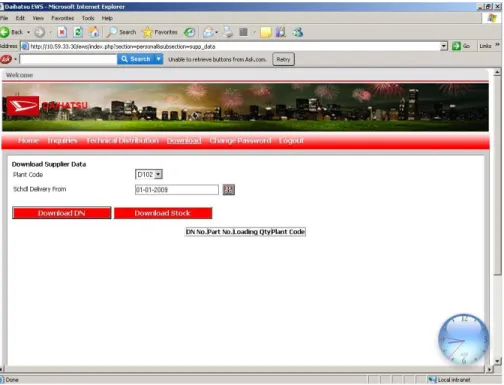
Task: Open the Change Password link
Action: click(240, 141)
